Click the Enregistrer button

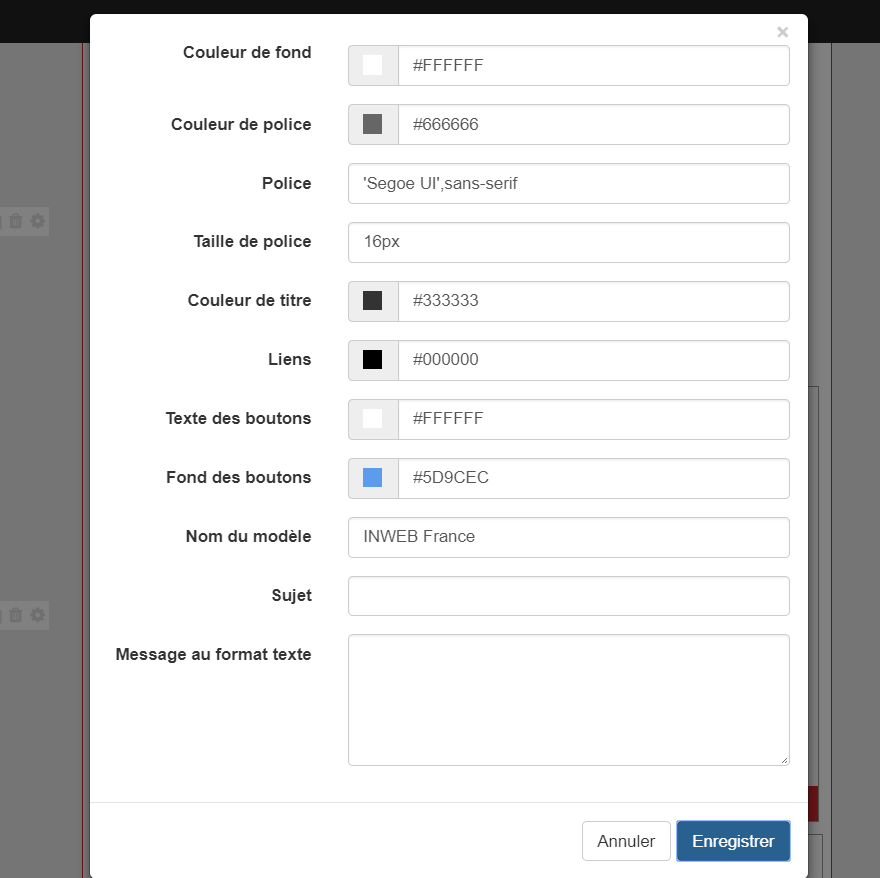733,840
